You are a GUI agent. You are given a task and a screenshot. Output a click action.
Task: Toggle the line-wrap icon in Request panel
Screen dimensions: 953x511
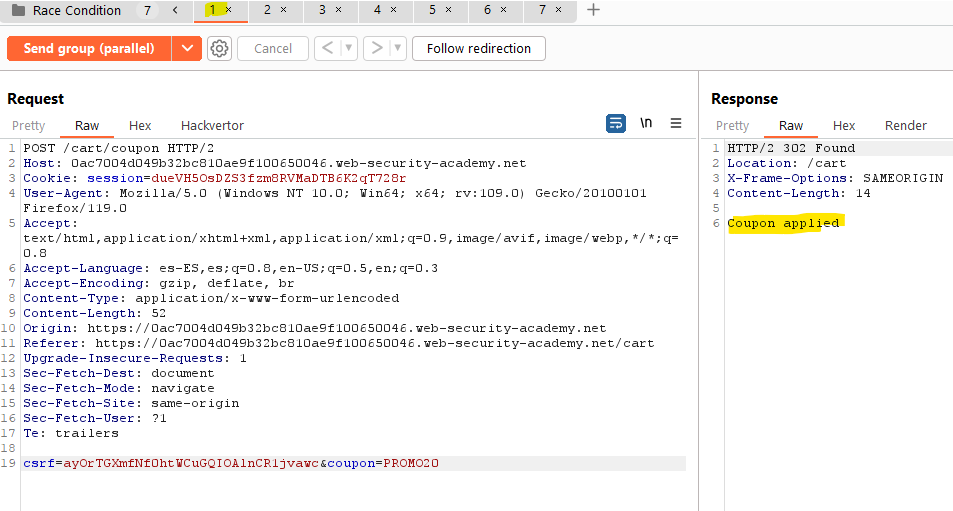(616, 123)
